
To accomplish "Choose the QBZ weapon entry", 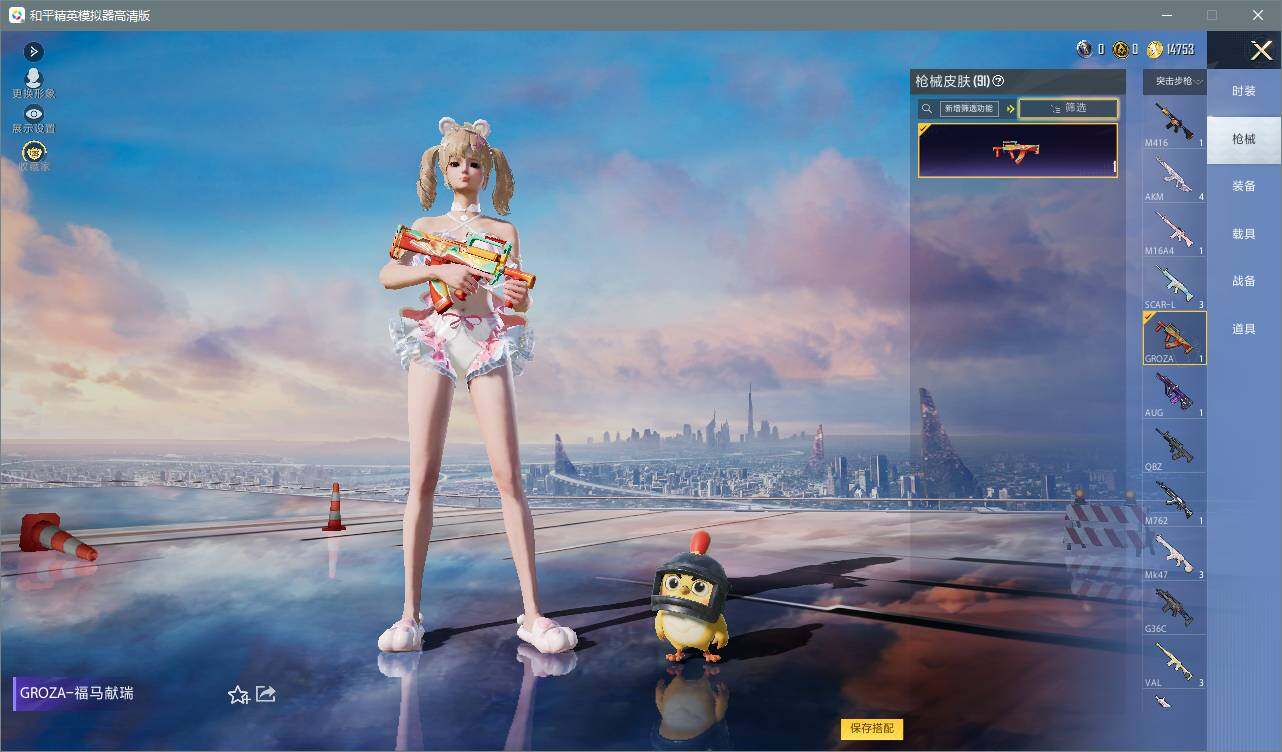I will 1175,447.
